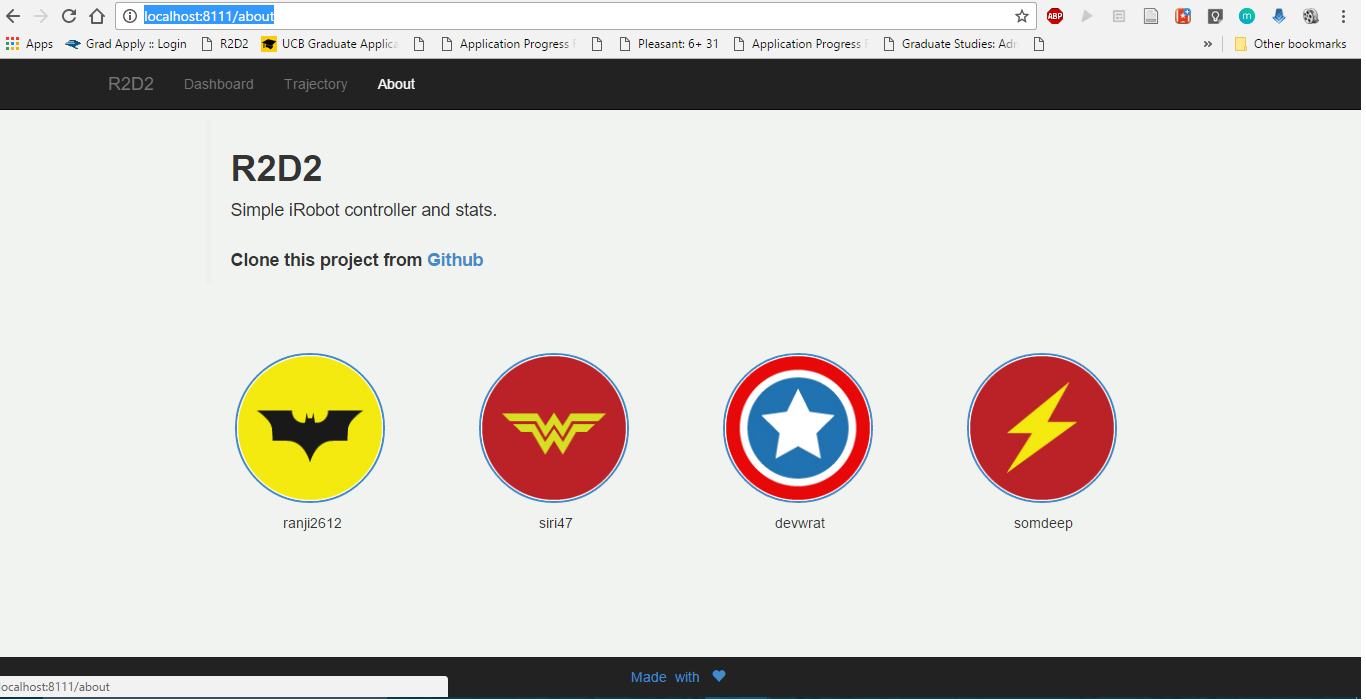This screenshot has height=700, width=1366.
Task: Open the Dashboard navigation tab
Action: [219, 84]
